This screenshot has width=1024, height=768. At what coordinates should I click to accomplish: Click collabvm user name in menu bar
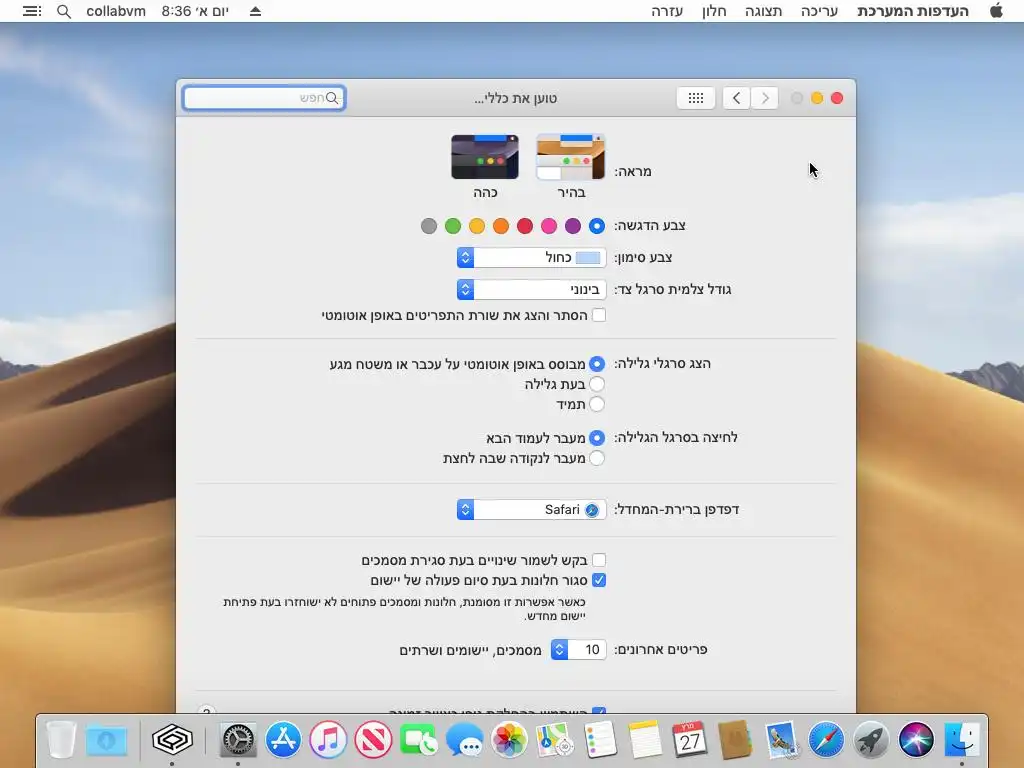pyautogui.click(x=116, y=11)
